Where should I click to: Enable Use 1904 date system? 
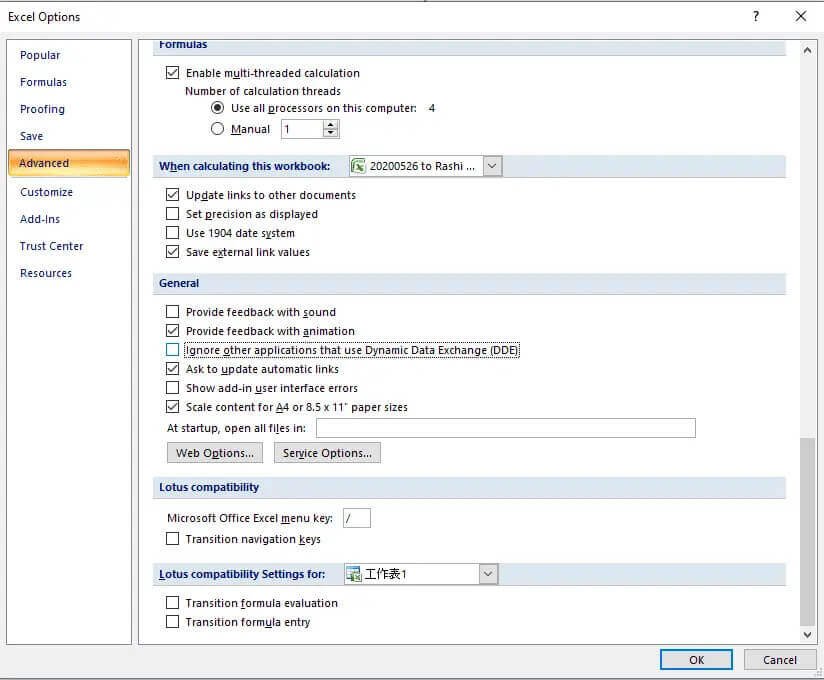pyautogui.click(x=172, y=233)
